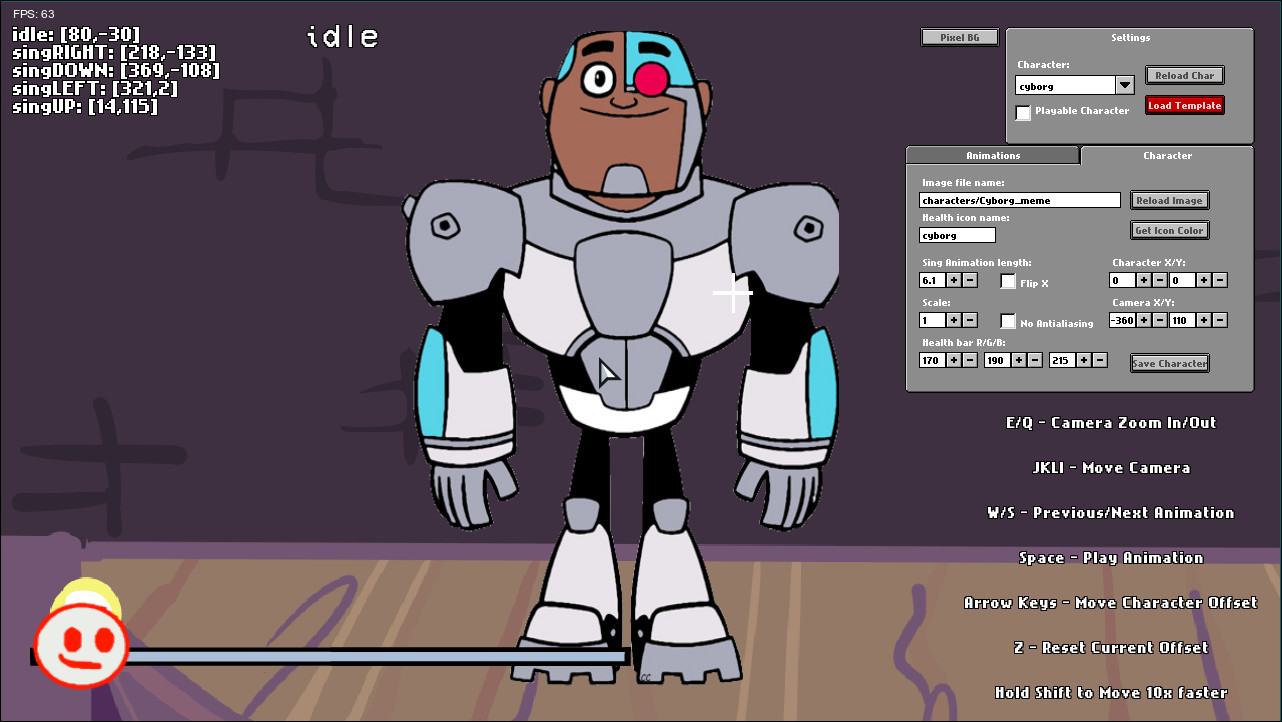Click the Character X value field
This screenshot has height=722, width=1282.
pyautogui.click(x=1122, y=280)
